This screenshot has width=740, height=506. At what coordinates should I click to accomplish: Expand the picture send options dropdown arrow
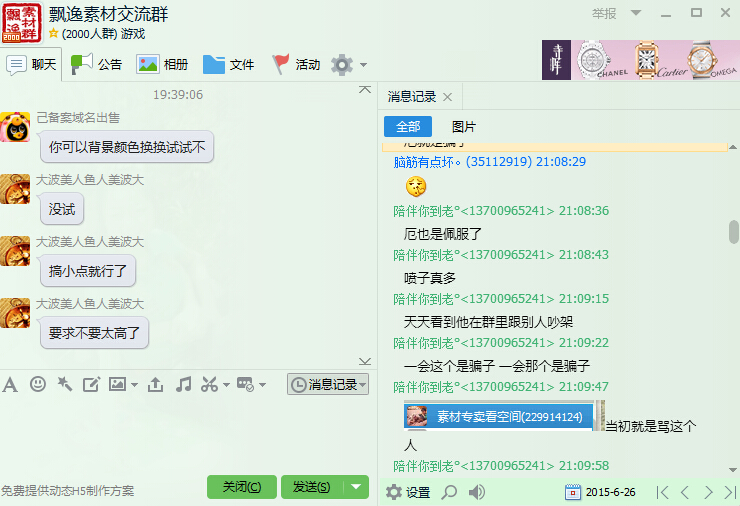click(x=133, y=385)
